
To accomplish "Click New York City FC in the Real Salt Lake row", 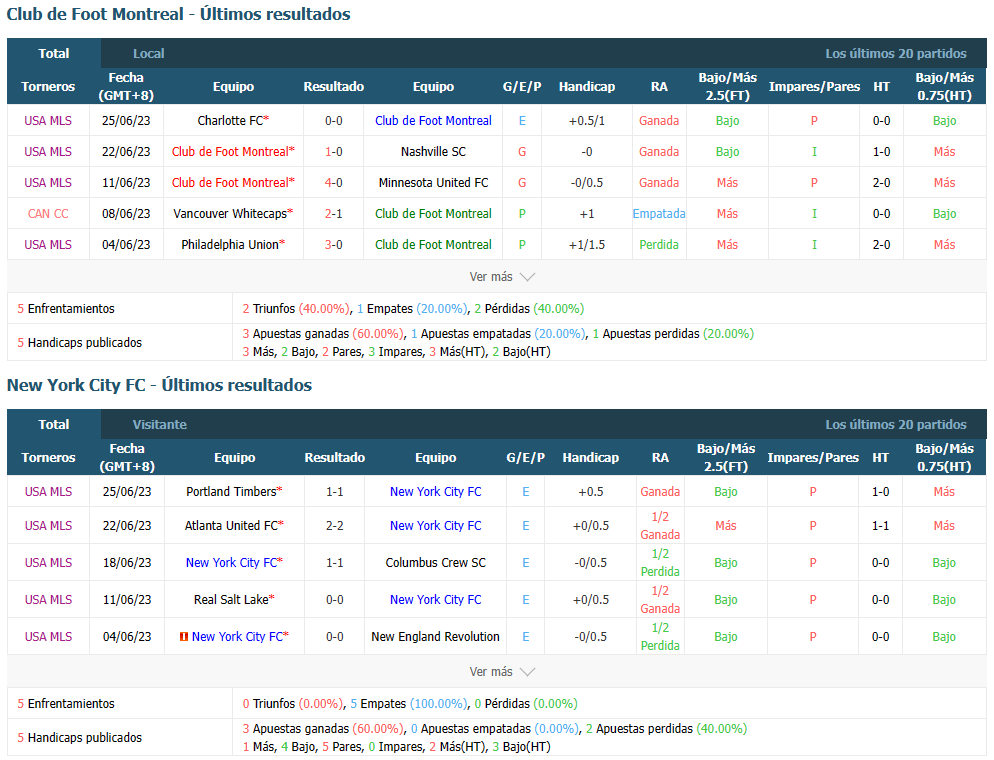I will [x=436, y=599].
